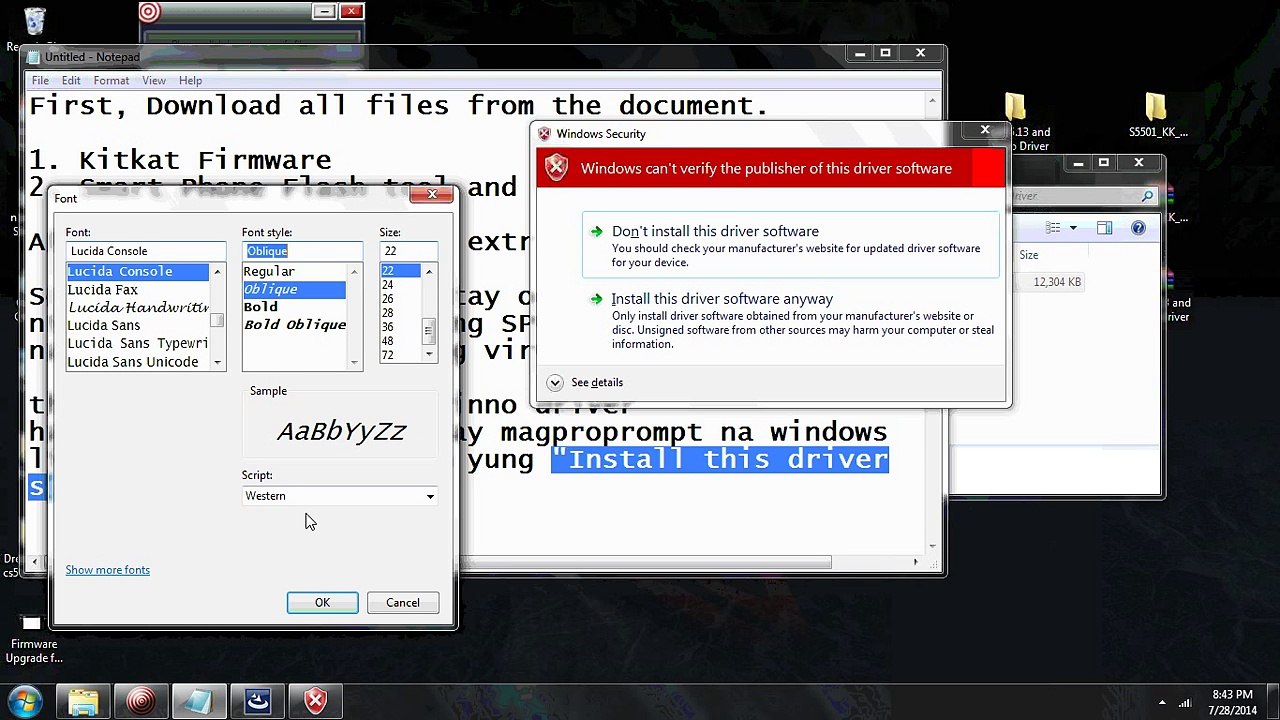Select Lucida Console in font list
1280x720 pixels.
point(137,272)
